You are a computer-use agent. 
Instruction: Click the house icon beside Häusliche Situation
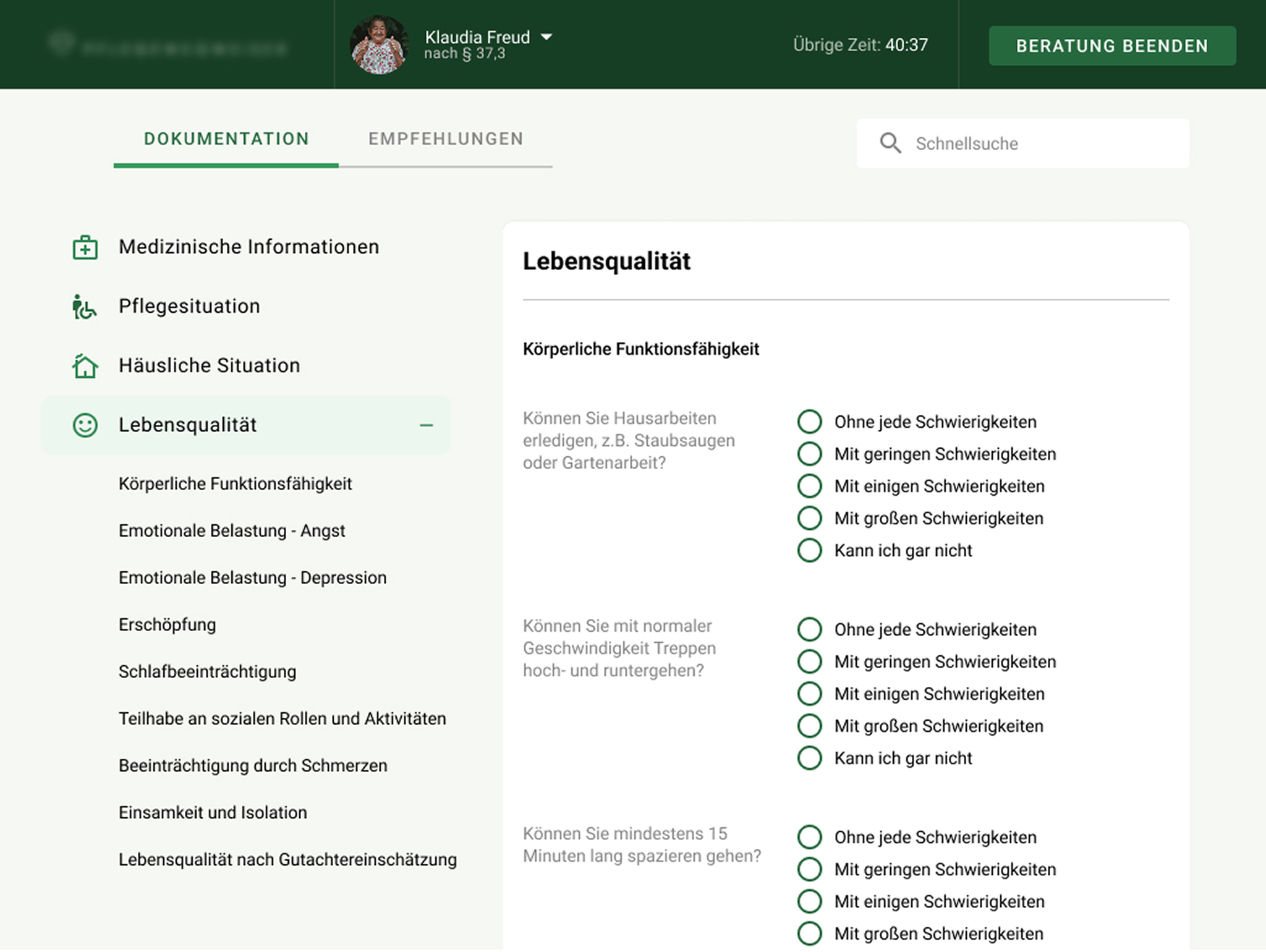click(x=85, y=365)
